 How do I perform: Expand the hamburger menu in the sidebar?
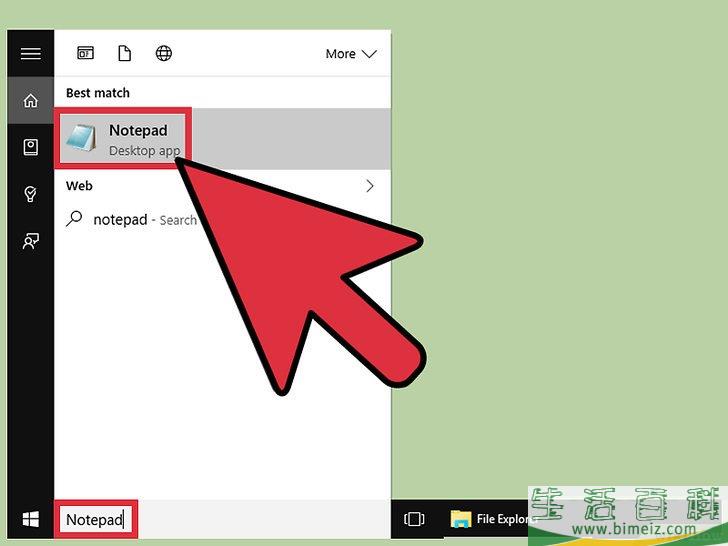(30, 54)
